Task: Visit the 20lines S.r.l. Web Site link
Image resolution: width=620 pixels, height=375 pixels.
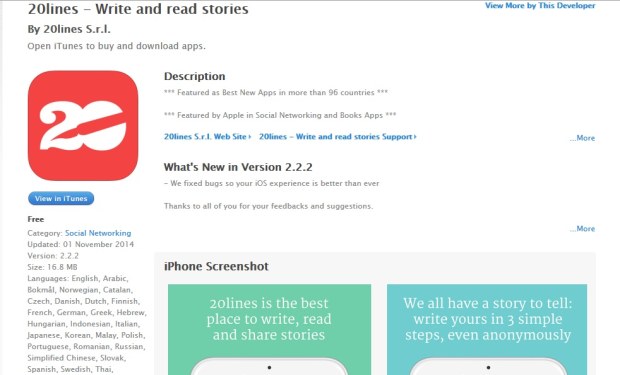Action: 205,137
